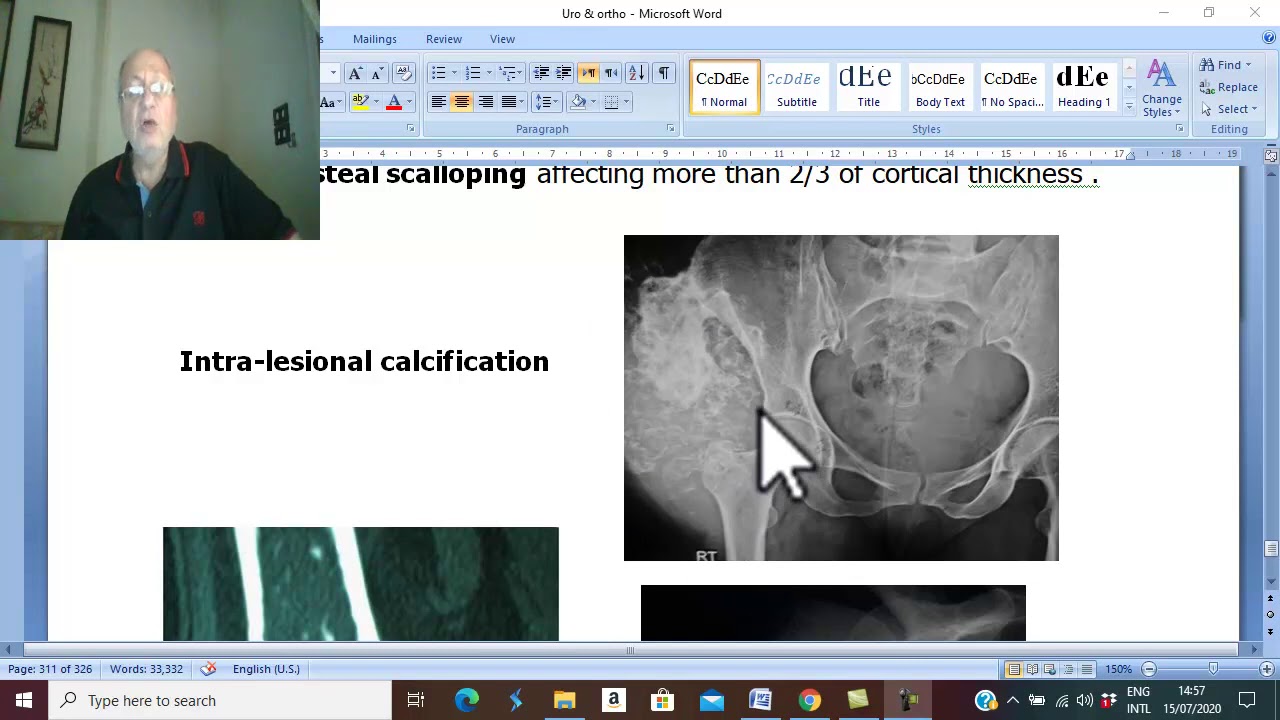1280x720 pixels.
Task: Sort text with the A-Z icon
Action: click(x=636, y=73)
